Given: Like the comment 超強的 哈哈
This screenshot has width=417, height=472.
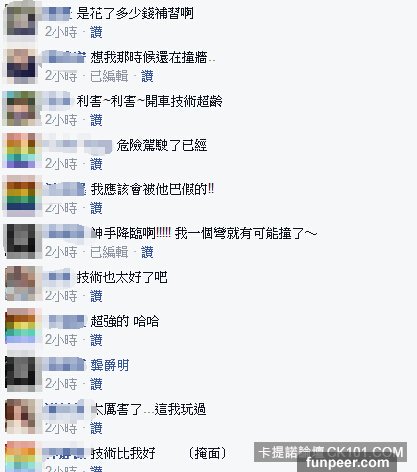Looking at the screenshot, I should coord(96,340).
